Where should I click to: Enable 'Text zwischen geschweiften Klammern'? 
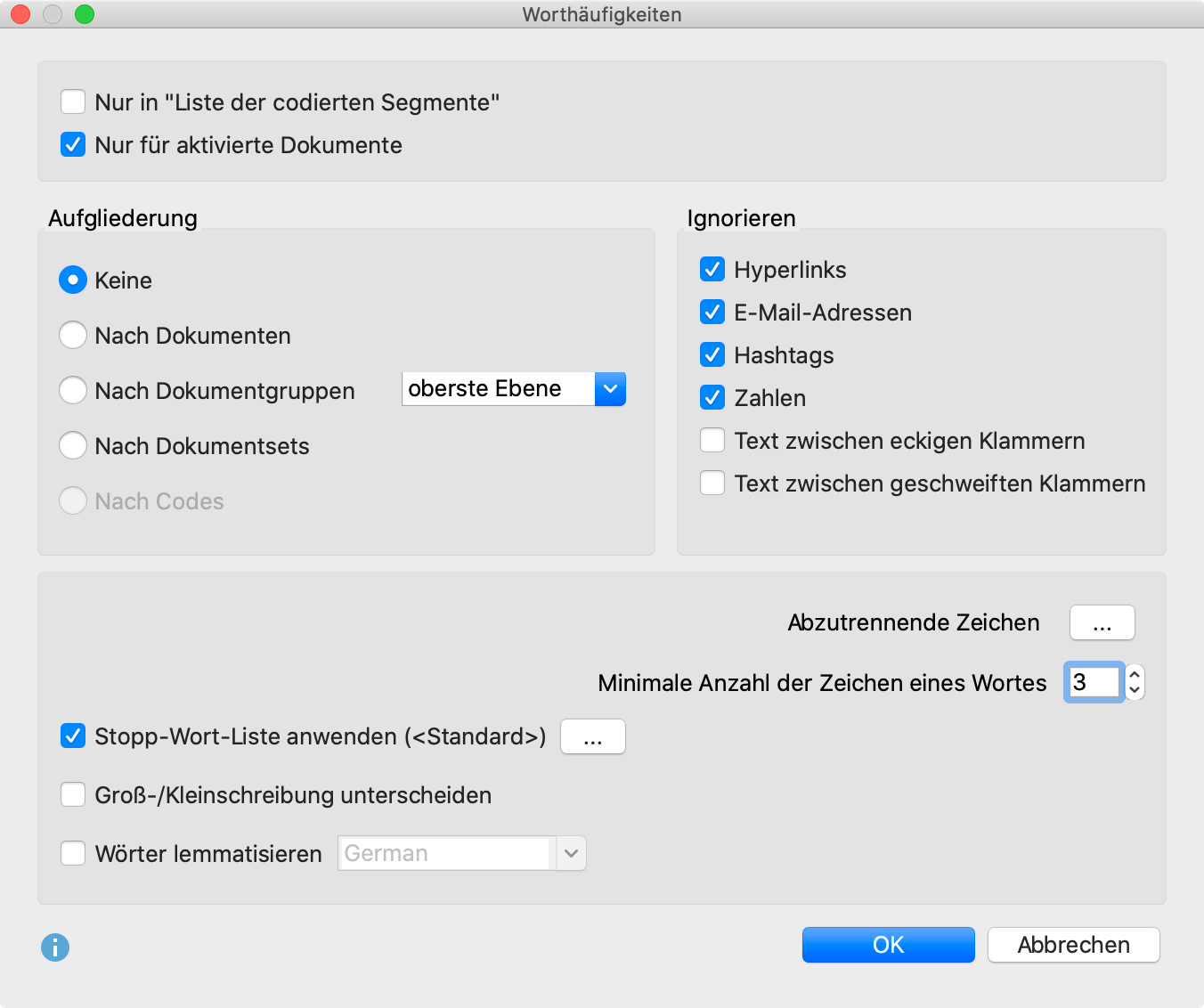712,483
